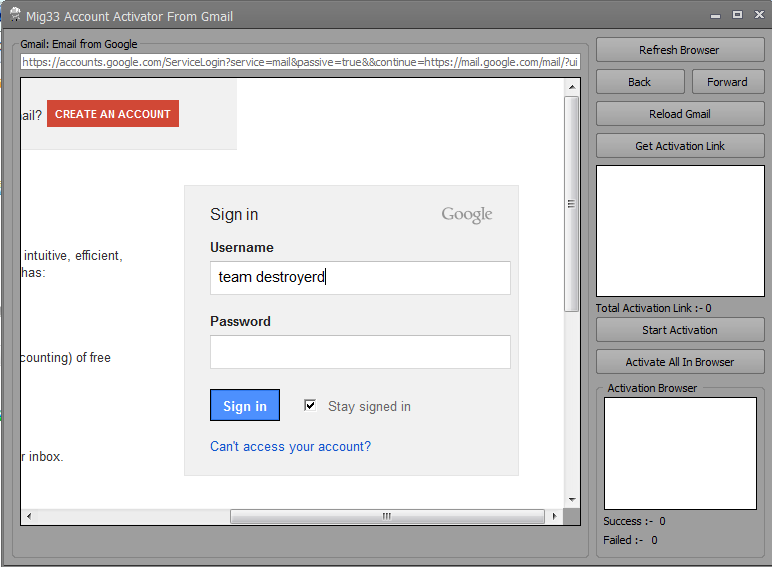Minimize the Mig33 Activator window
The width and height of the screenshot is (772, 567).
[x=715, y=15]
